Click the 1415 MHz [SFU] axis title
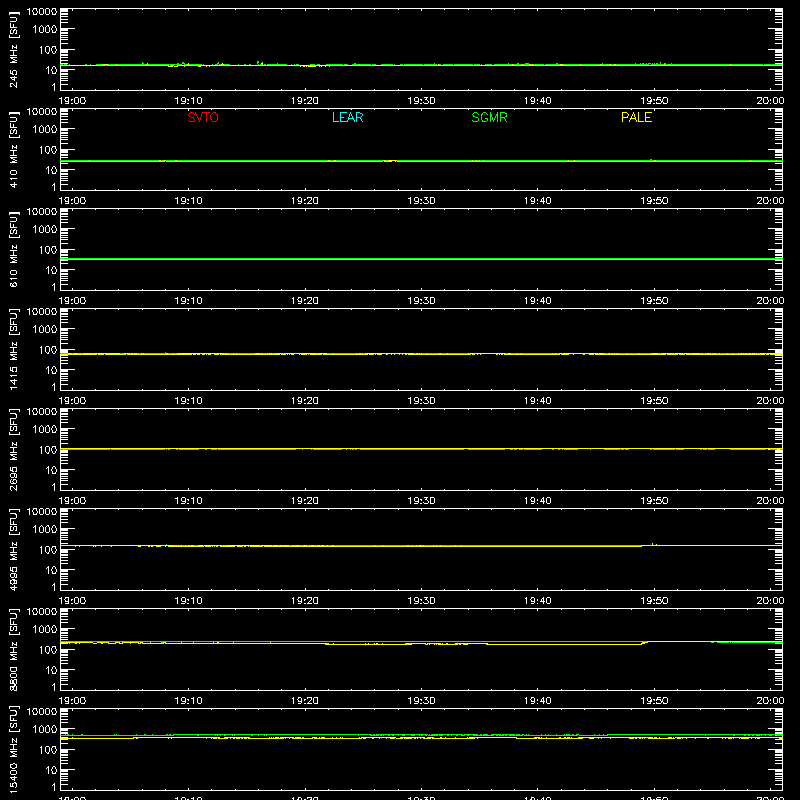The width and height of the screenshot is (800, 800). click(x=13, y=349)
